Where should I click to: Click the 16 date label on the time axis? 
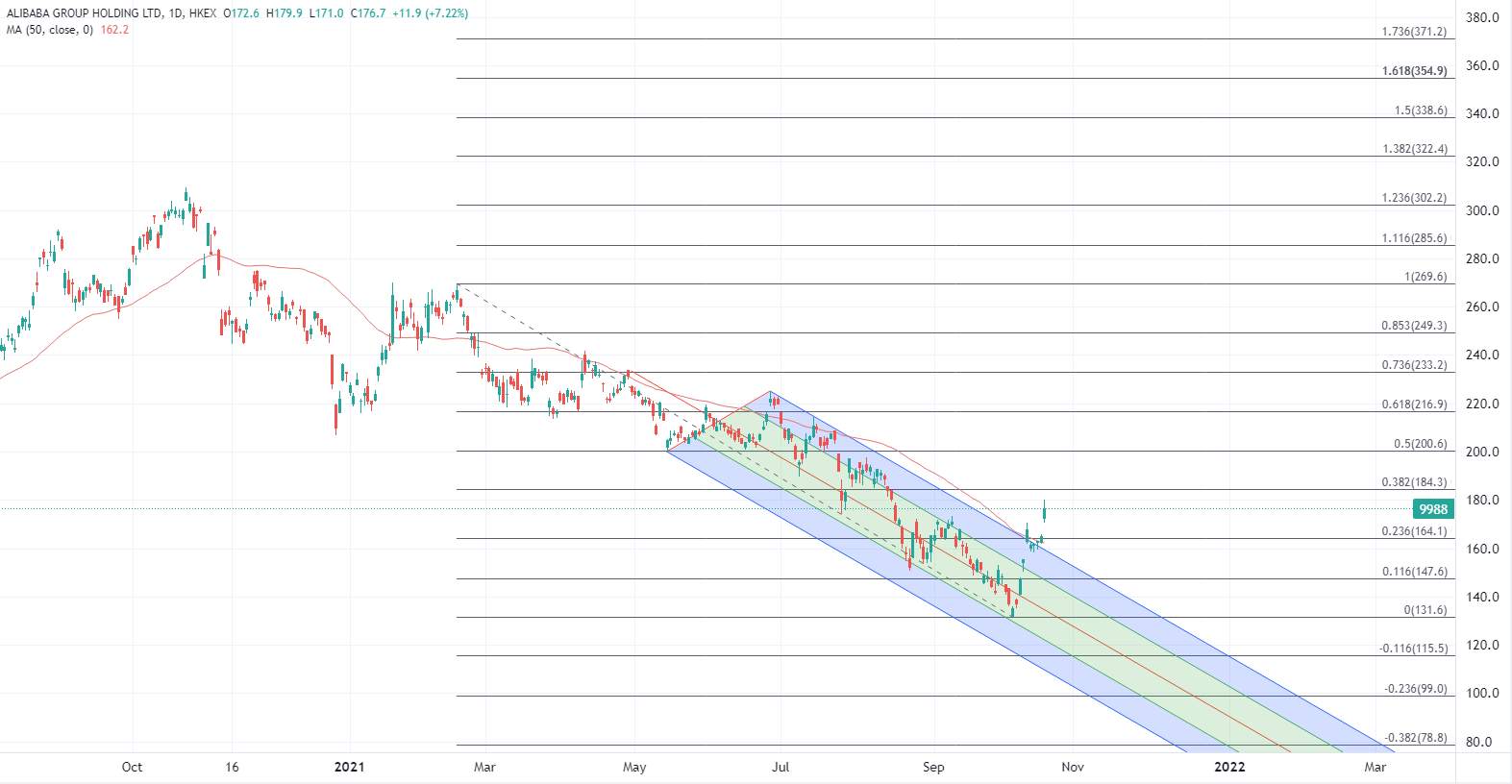232,767
